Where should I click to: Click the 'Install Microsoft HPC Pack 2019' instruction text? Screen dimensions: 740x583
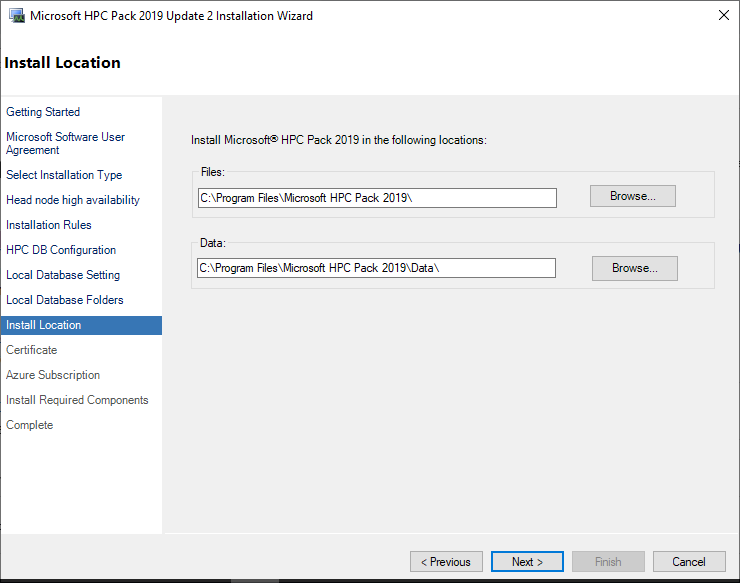(338, 140)
